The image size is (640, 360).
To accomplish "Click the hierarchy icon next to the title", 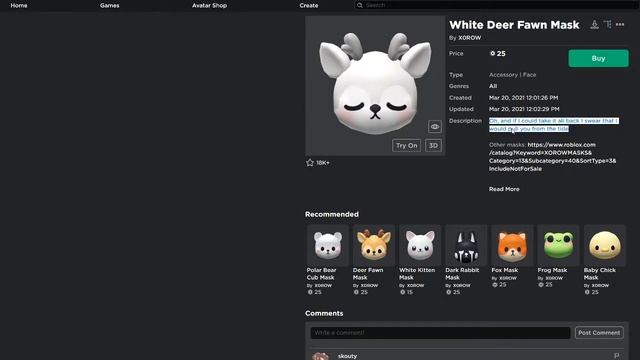I will tap(607, 24).
